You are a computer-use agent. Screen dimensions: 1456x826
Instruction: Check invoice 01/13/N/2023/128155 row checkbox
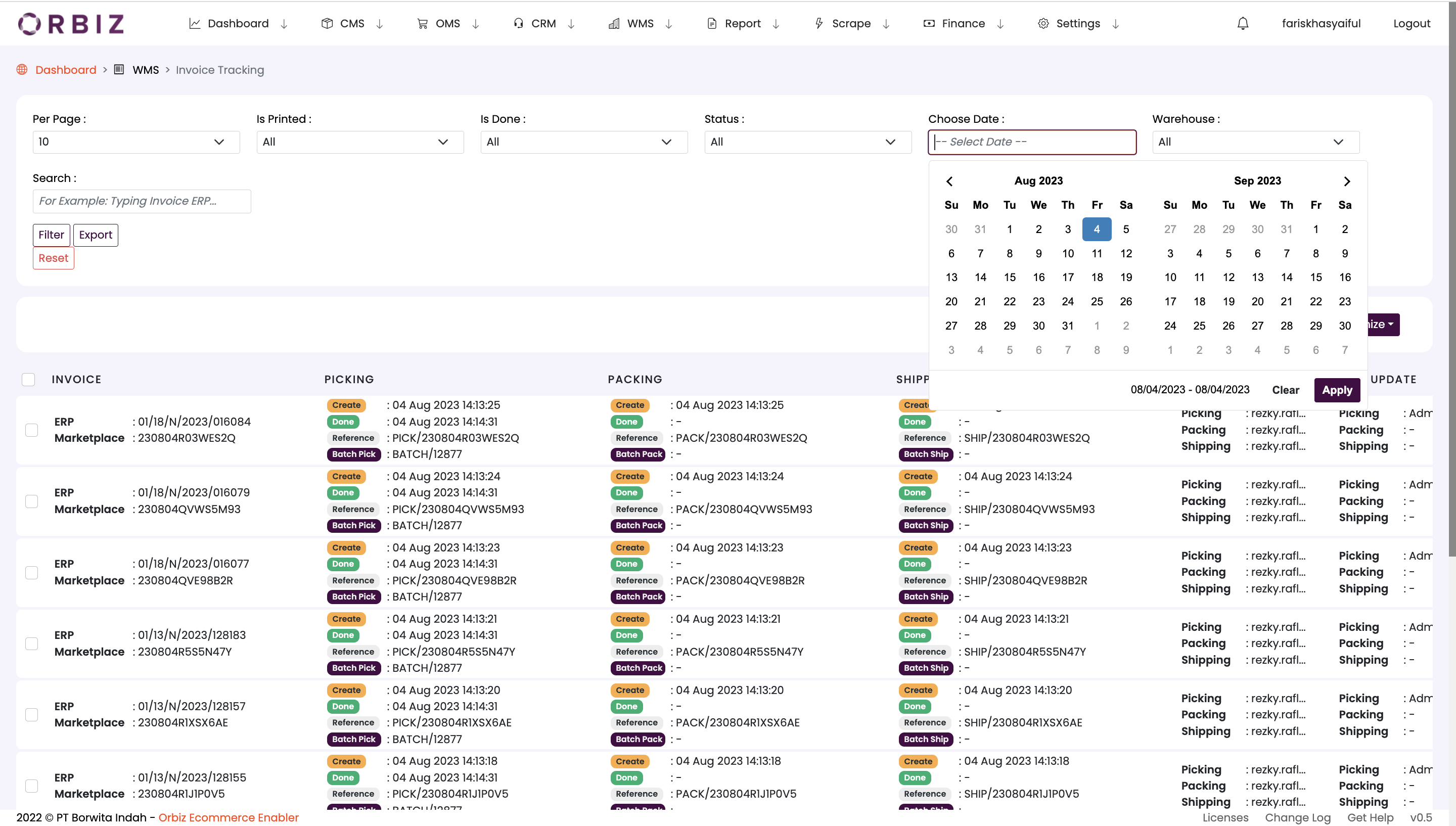(x=32, y=786)
